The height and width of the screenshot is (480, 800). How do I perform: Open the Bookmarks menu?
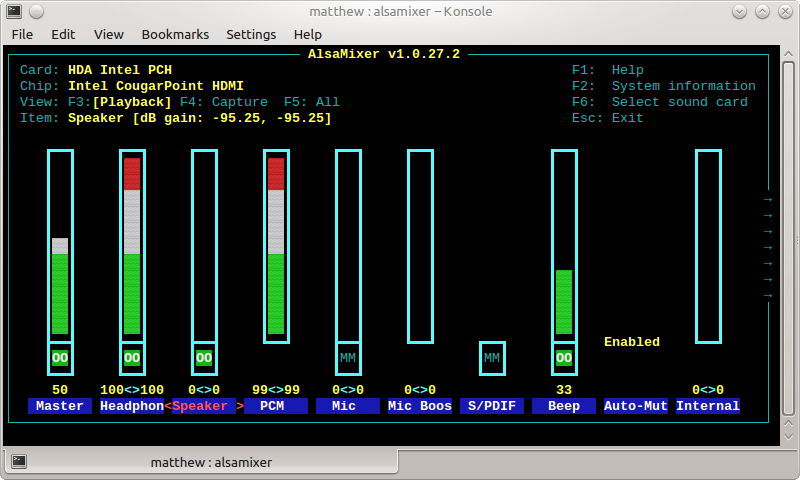pyautogui.click(x=175, y=34)
